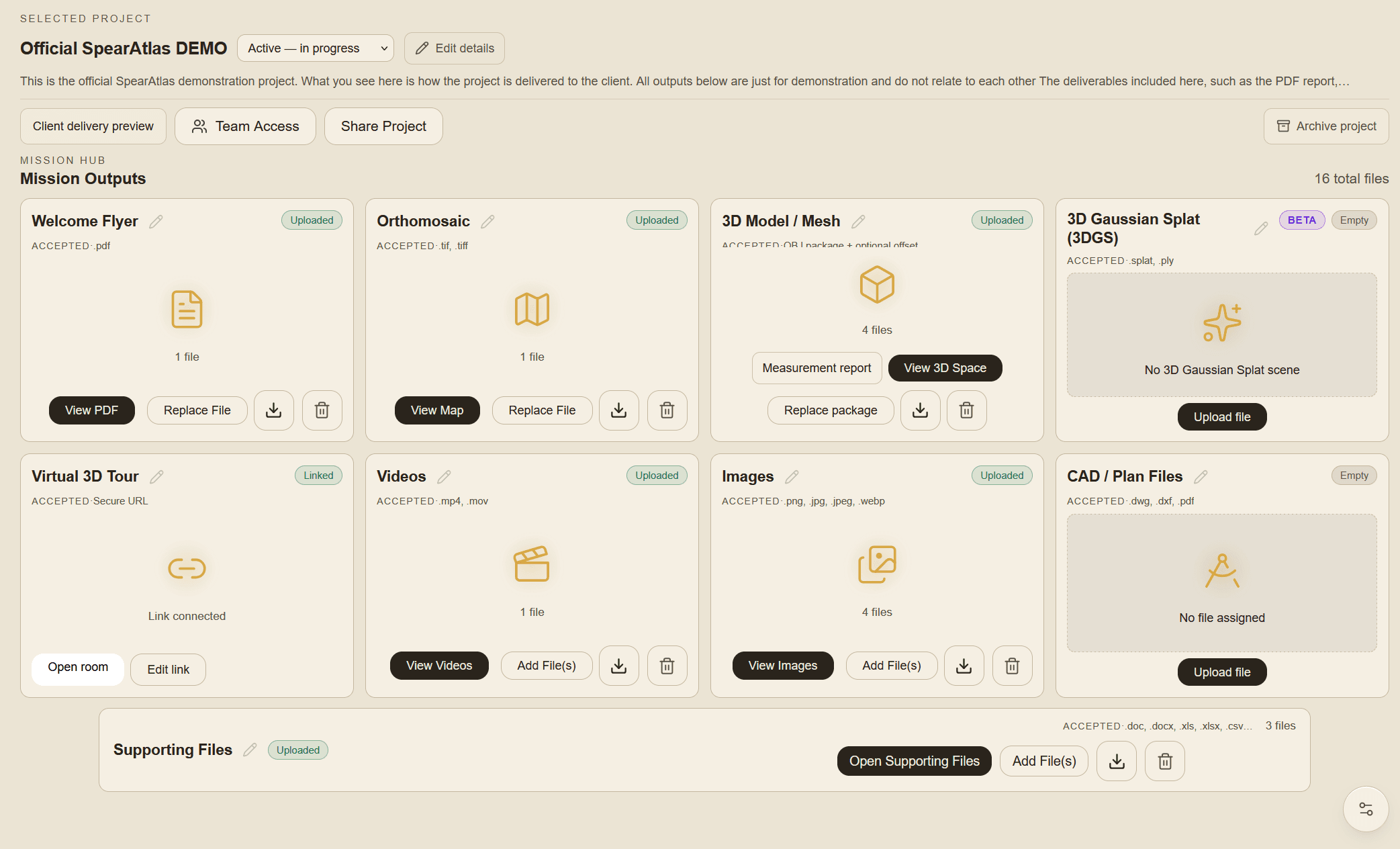This screenshot has width=1400, height=849.
Task: Click Share Project button
Action: 383,126
